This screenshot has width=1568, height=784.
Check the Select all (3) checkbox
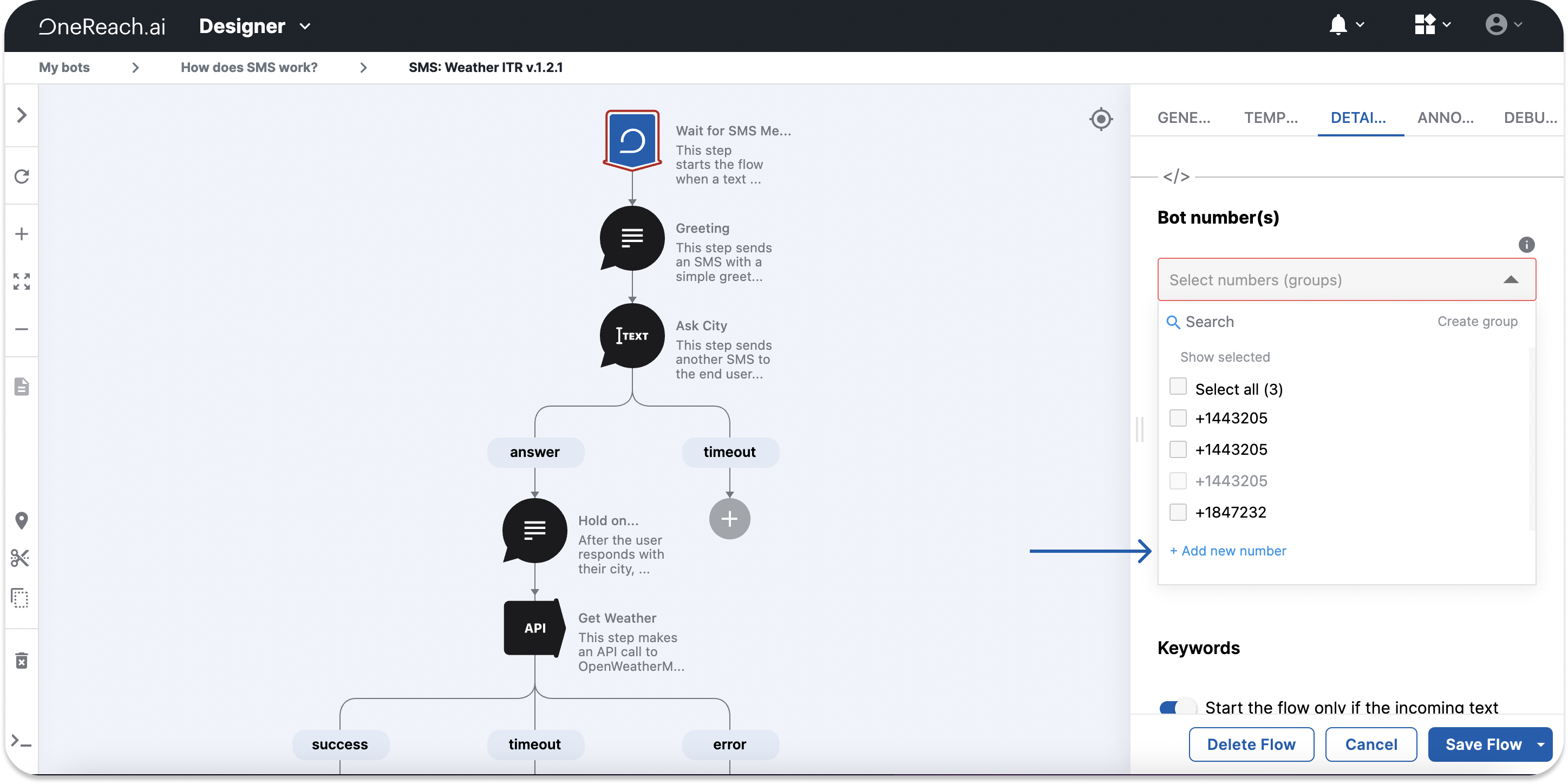[1178, 387]
